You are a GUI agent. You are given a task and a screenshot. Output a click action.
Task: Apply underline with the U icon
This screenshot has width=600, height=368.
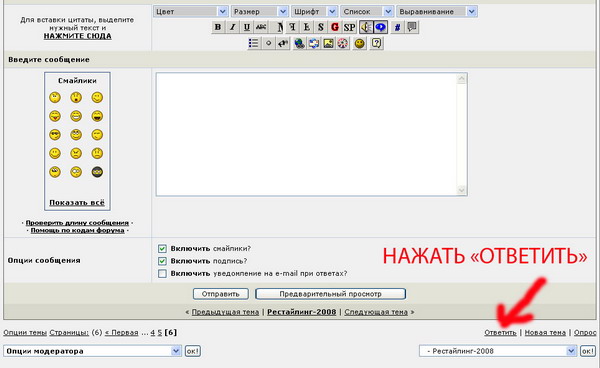[247, 27]
